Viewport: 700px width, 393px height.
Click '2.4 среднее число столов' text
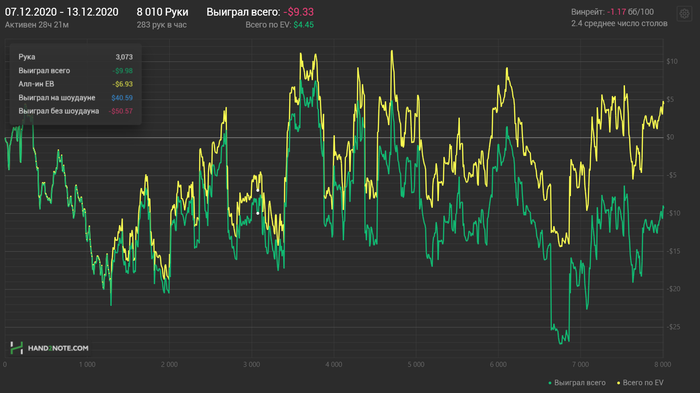point(619,23)
